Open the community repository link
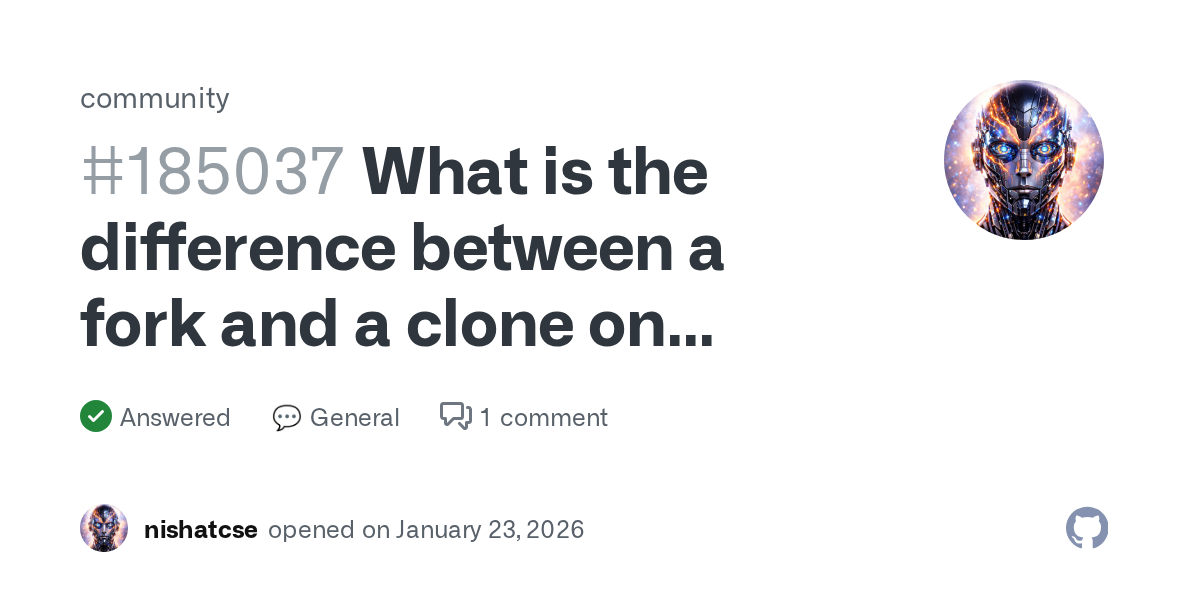This screenshot has height=600, width=1200. [155, 98]
